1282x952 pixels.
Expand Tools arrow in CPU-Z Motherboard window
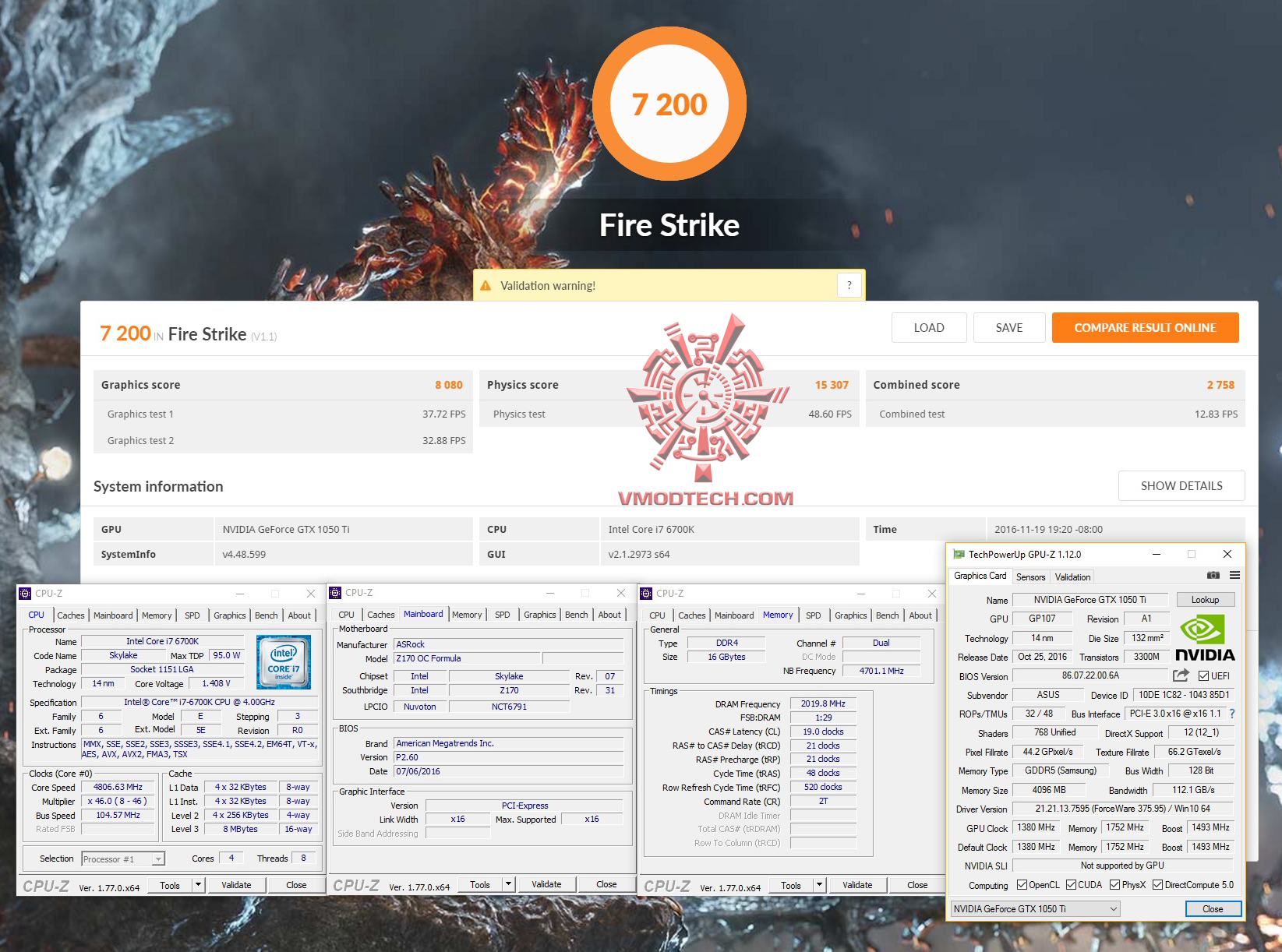click(x=508, y=884)
